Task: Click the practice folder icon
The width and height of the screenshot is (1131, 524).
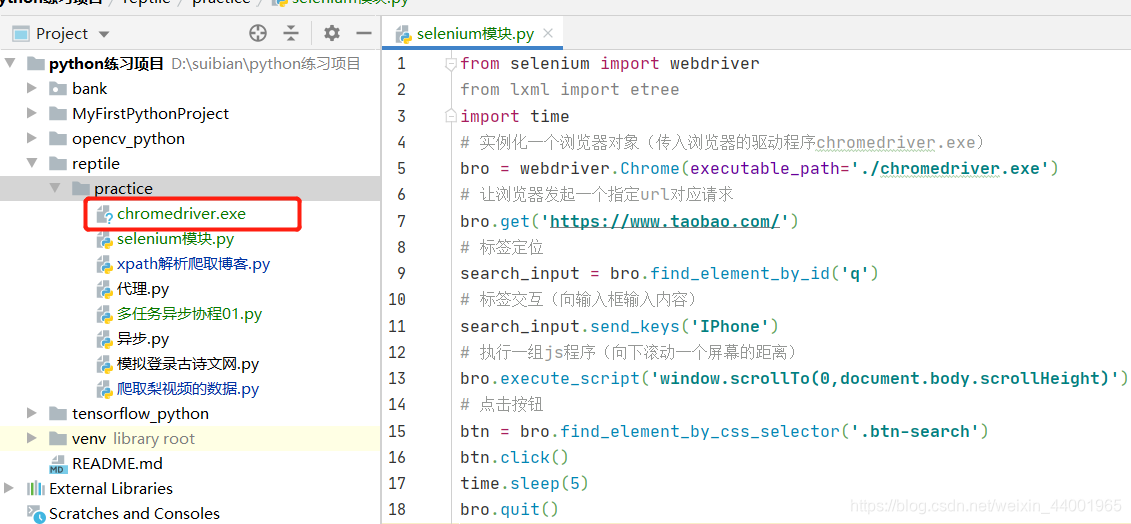Action: 81,188
